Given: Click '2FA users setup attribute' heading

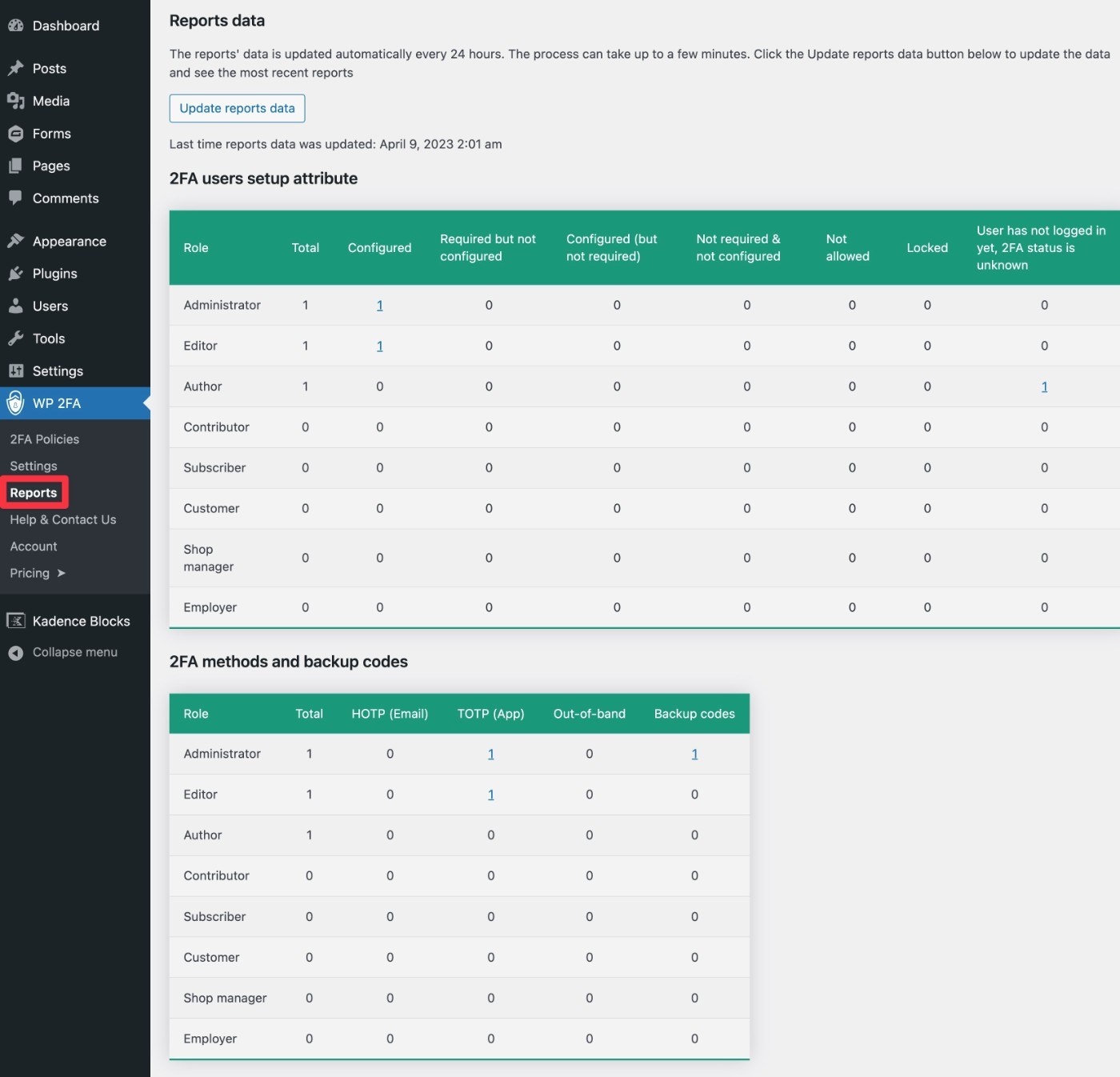Looking at the screenshot, I should pyautogui.click(x=263, y=178).
